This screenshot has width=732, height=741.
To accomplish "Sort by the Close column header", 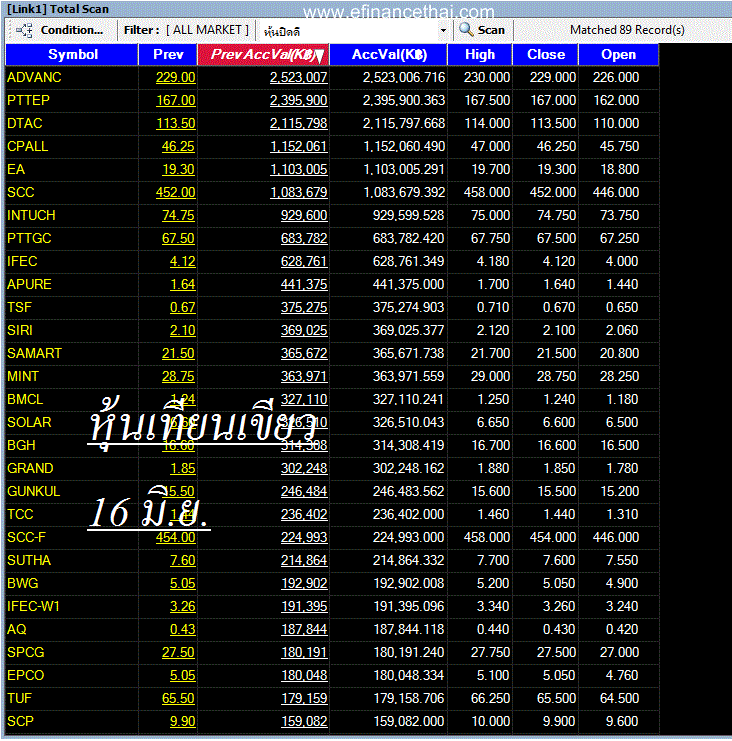I will (546, 54).
